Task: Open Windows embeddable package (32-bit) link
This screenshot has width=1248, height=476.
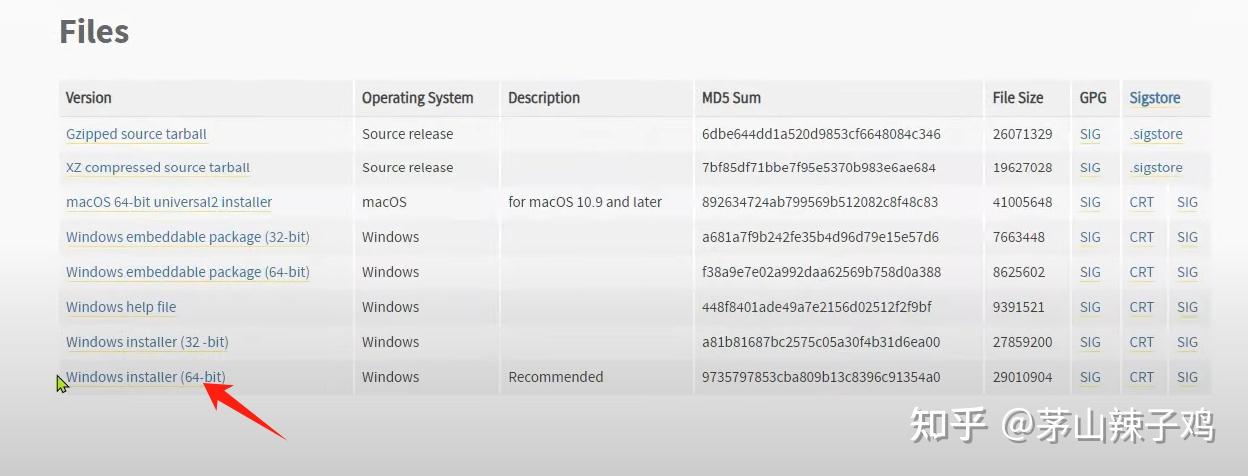Action: click(x=187, y=237)
